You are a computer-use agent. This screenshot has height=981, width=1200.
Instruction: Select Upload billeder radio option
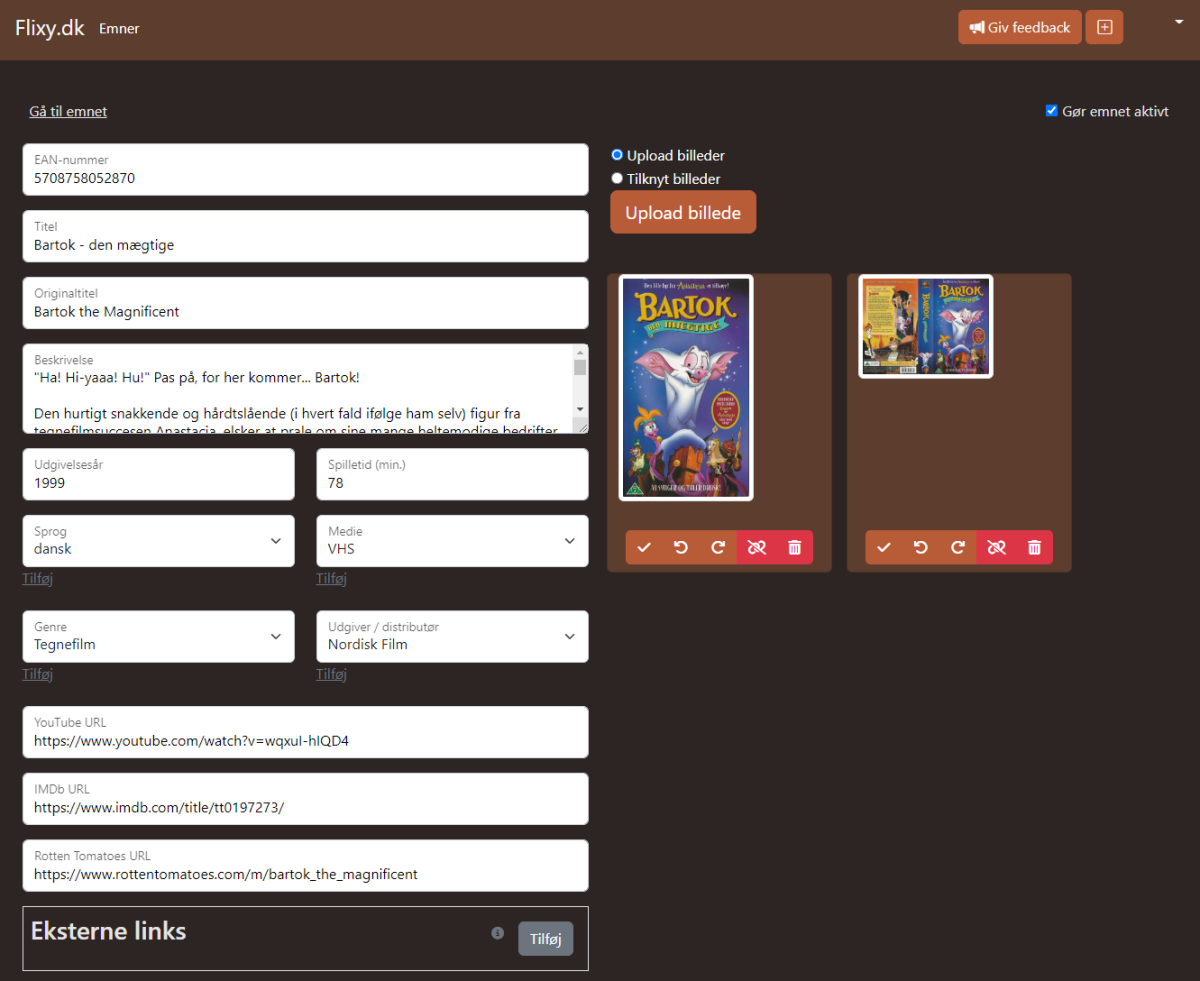(617, 155)
